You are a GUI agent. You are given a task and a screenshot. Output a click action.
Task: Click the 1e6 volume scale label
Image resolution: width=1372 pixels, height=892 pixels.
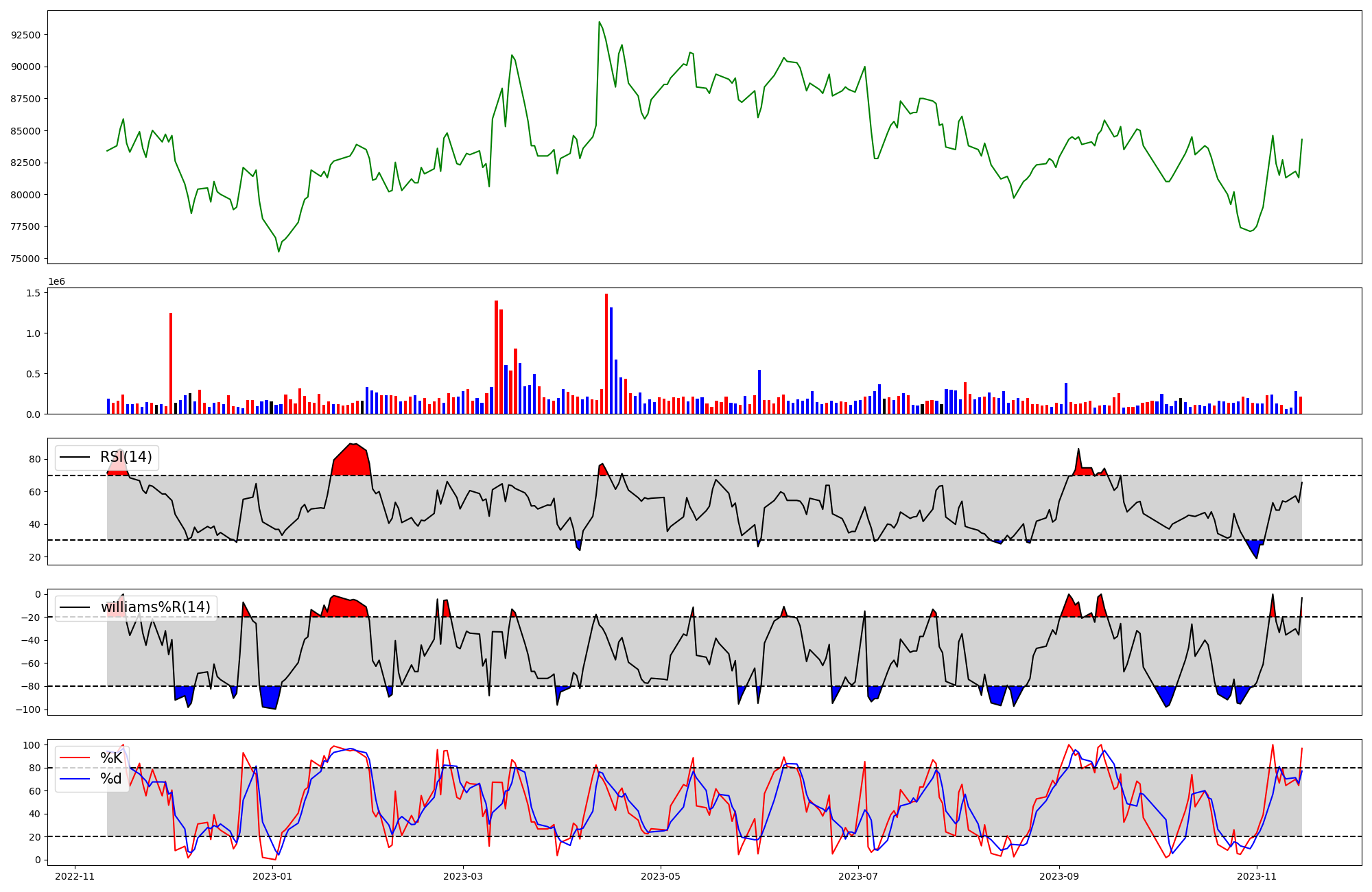[x=56, y=282]
